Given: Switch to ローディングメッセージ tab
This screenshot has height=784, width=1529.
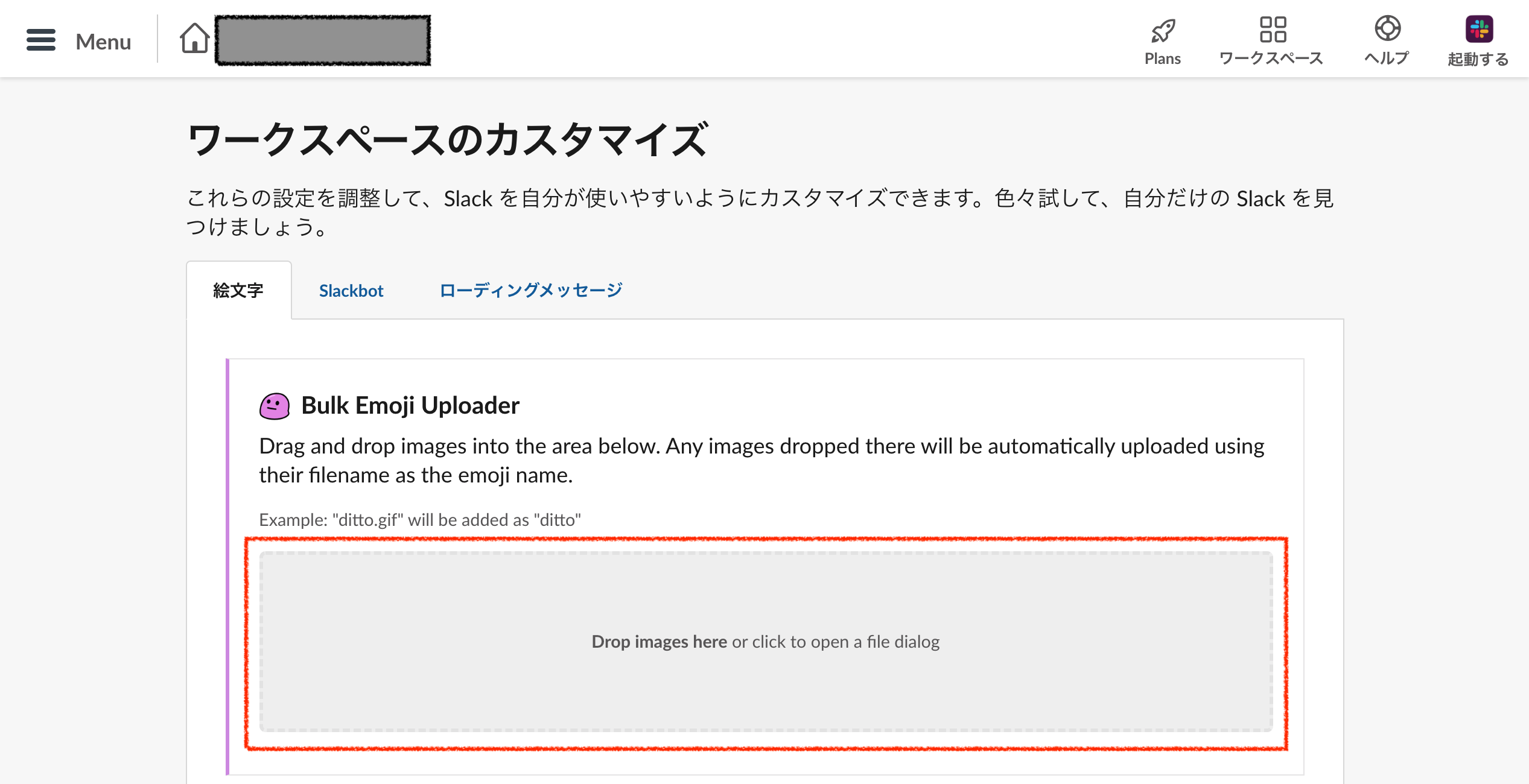Looking at the screenshot, I should tap(531, 291).
